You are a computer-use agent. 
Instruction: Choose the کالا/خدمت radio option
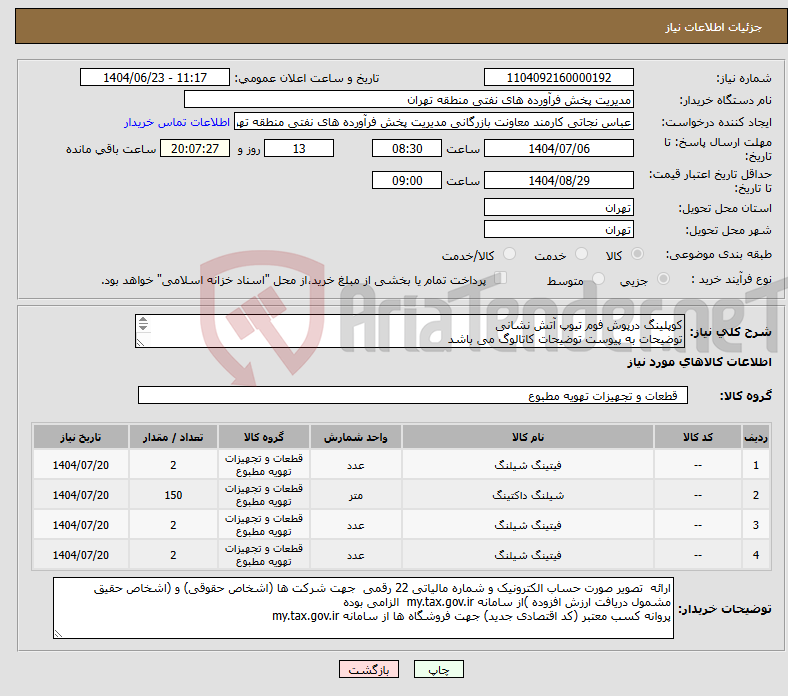(x=510, y=255)
